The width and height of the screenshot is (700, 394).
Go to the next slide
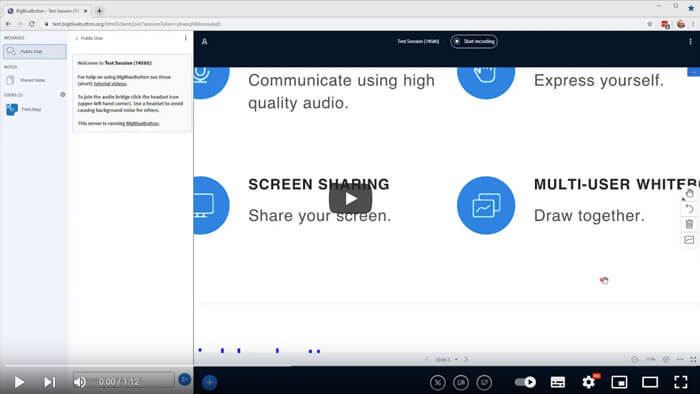click(x=466, y=359)
